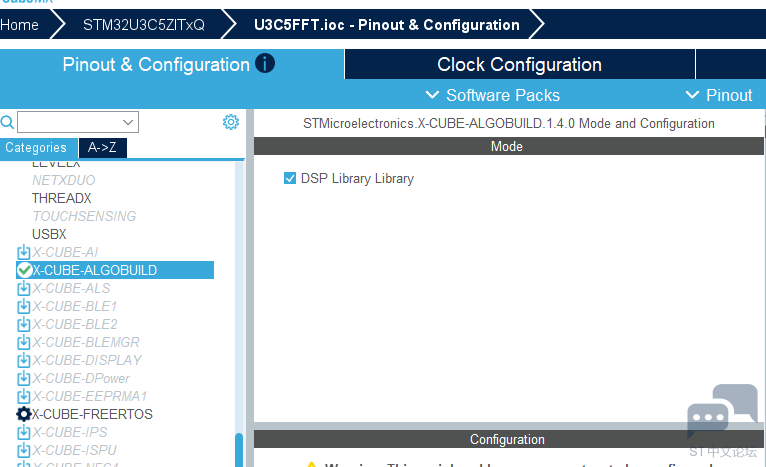Viewport: 766px width, 467px height.
Task: Click the download icon beside X-CUBE-ISPU
Action: pos(23,450)
